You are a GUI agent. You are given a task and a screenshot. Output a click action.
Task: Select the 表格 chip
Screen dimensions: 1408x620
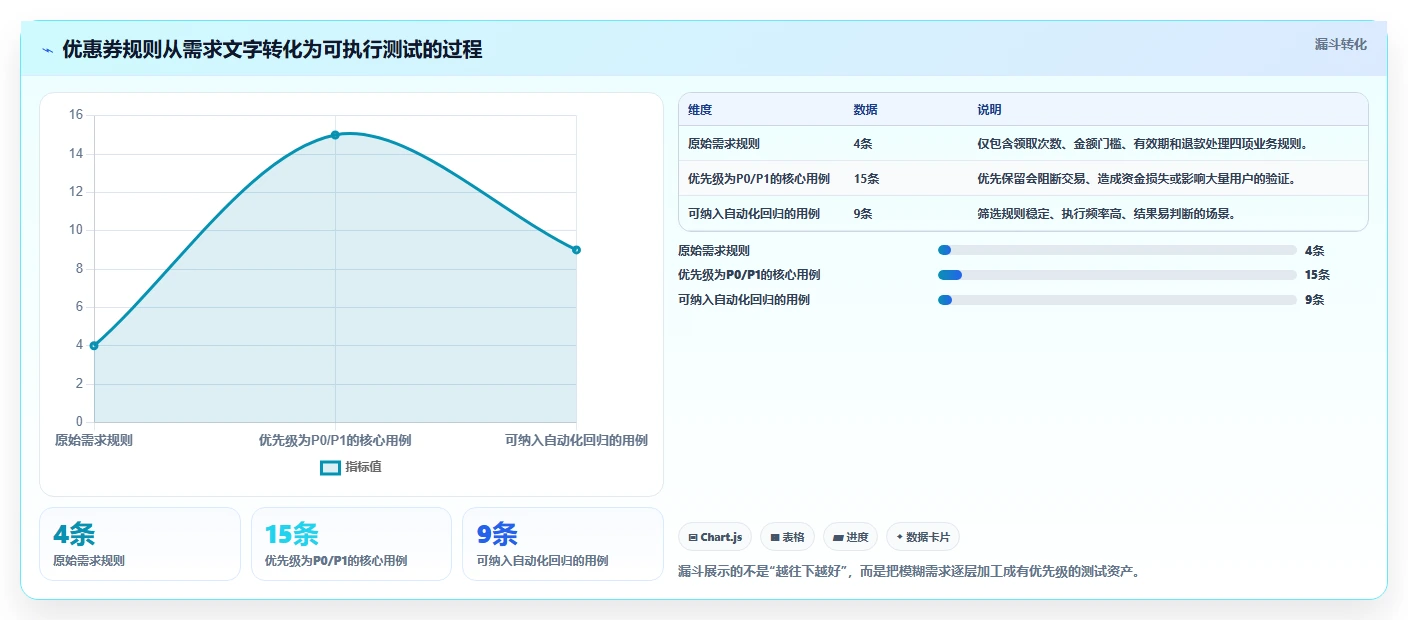tap(788, 537)
